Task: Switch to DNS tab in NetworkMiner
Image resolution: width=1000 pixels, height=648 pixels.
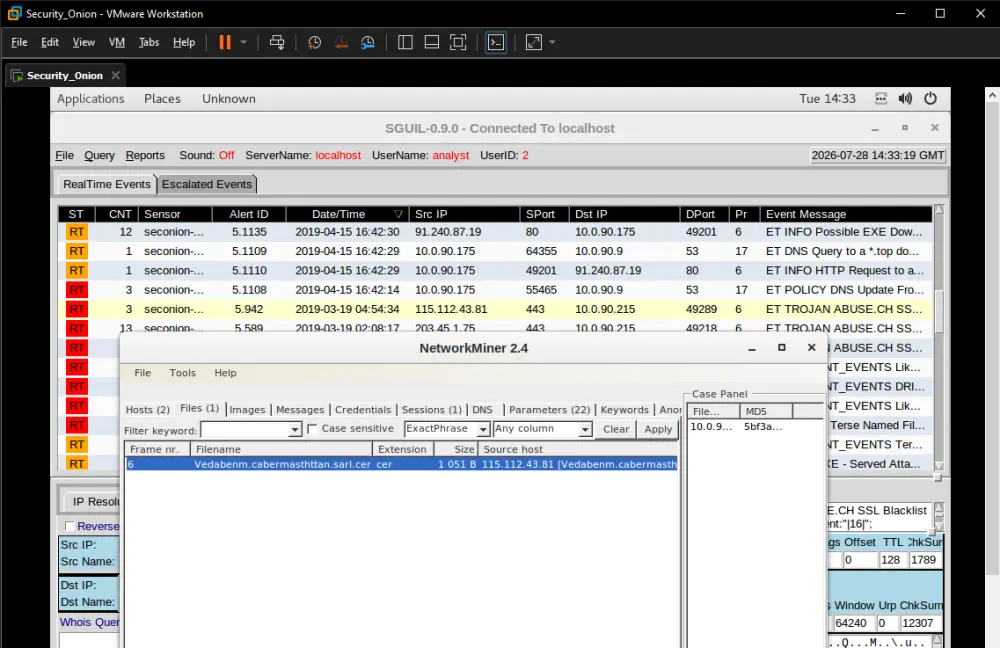Action: [x=482, y=410]
